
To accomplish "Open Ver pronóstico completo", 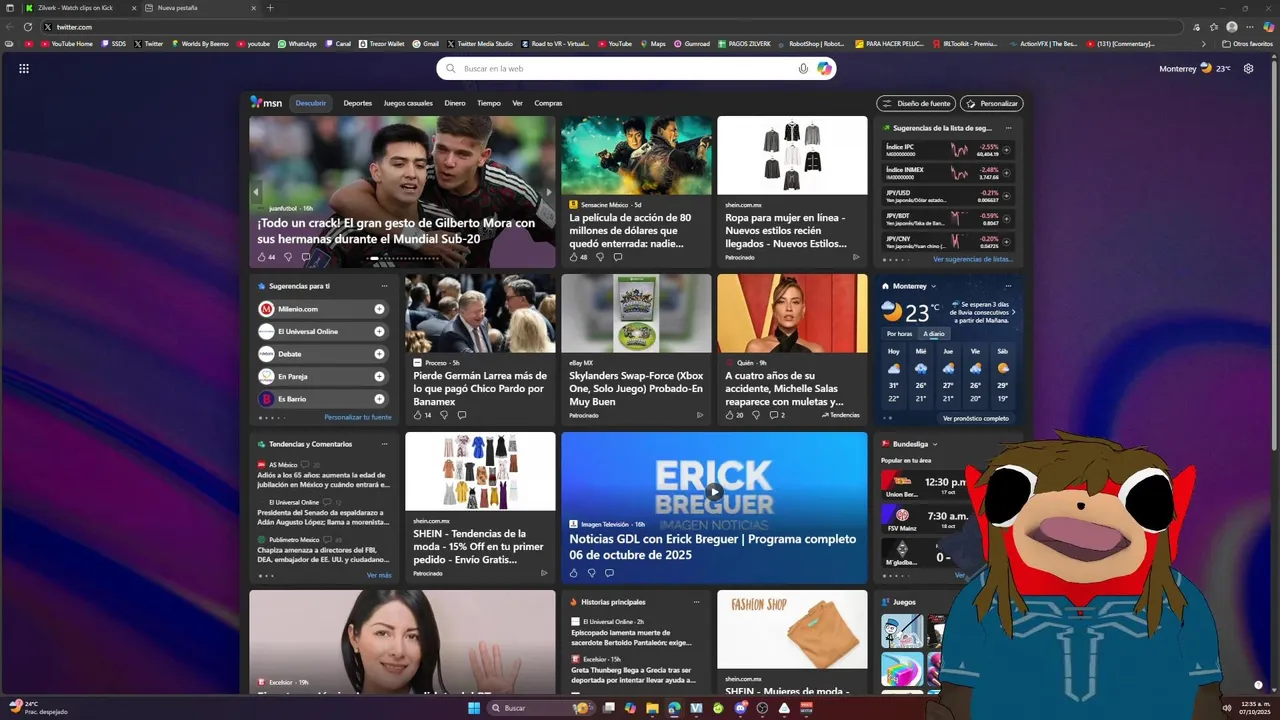I will (x=975, y=418).
